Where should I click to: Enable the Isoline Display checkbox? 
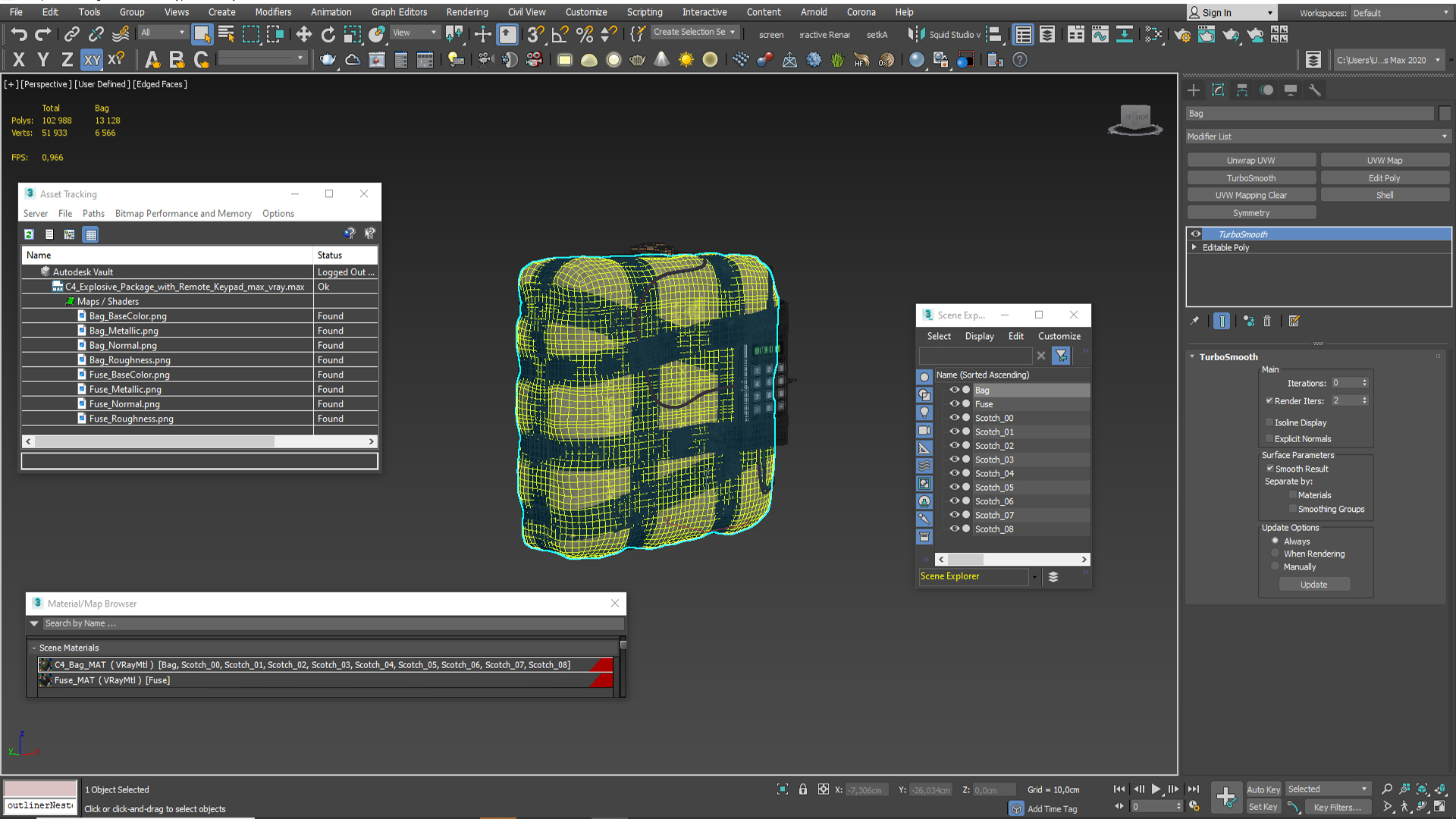(1269, 422)
